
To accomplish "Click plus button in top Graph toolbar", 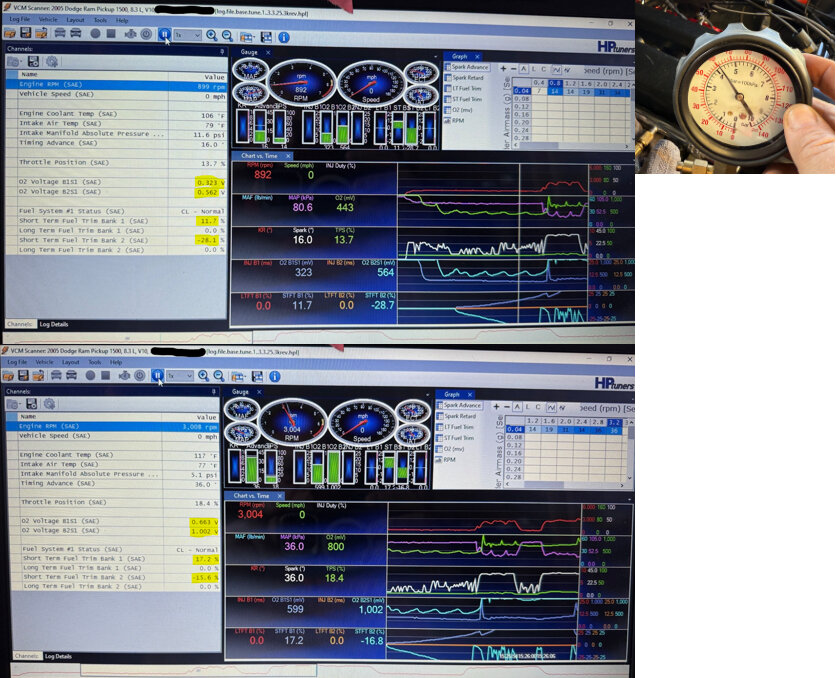I will (x=503, y=69).
